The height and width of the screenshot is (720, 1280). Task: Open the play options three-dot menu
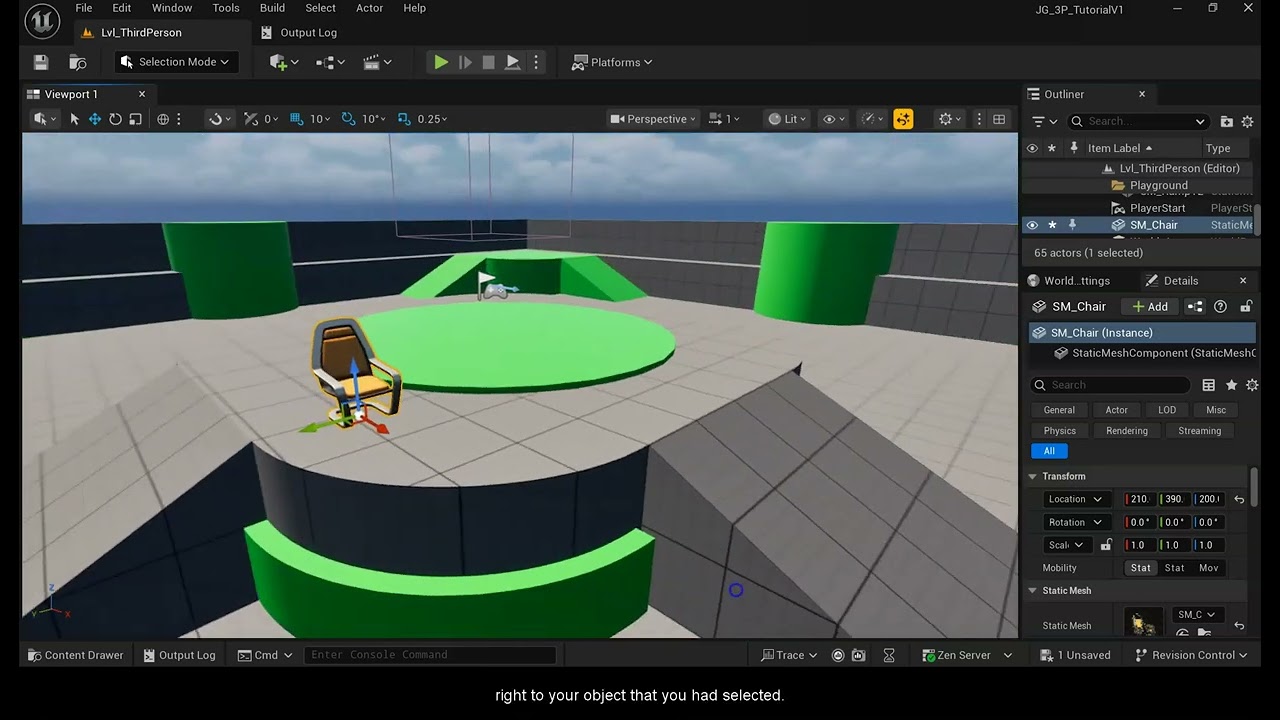(536, 62)
